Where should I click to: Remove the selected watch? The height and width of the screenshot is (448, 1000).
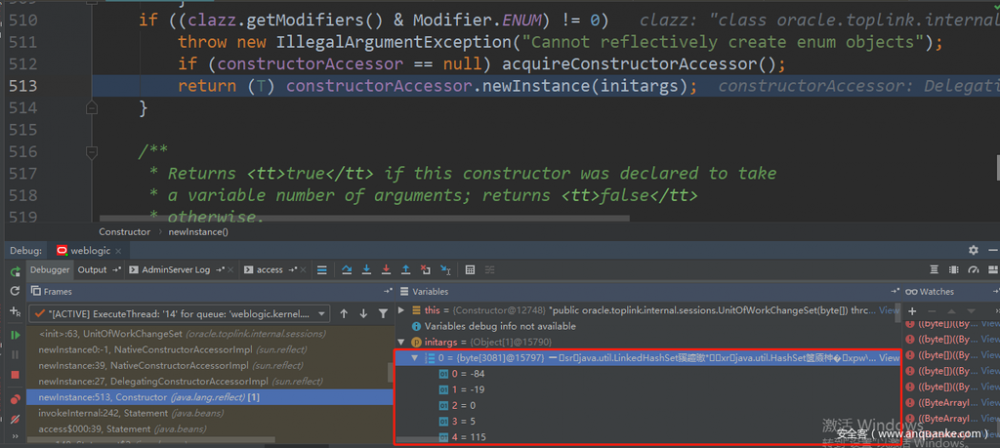click(x=932, y=311)
